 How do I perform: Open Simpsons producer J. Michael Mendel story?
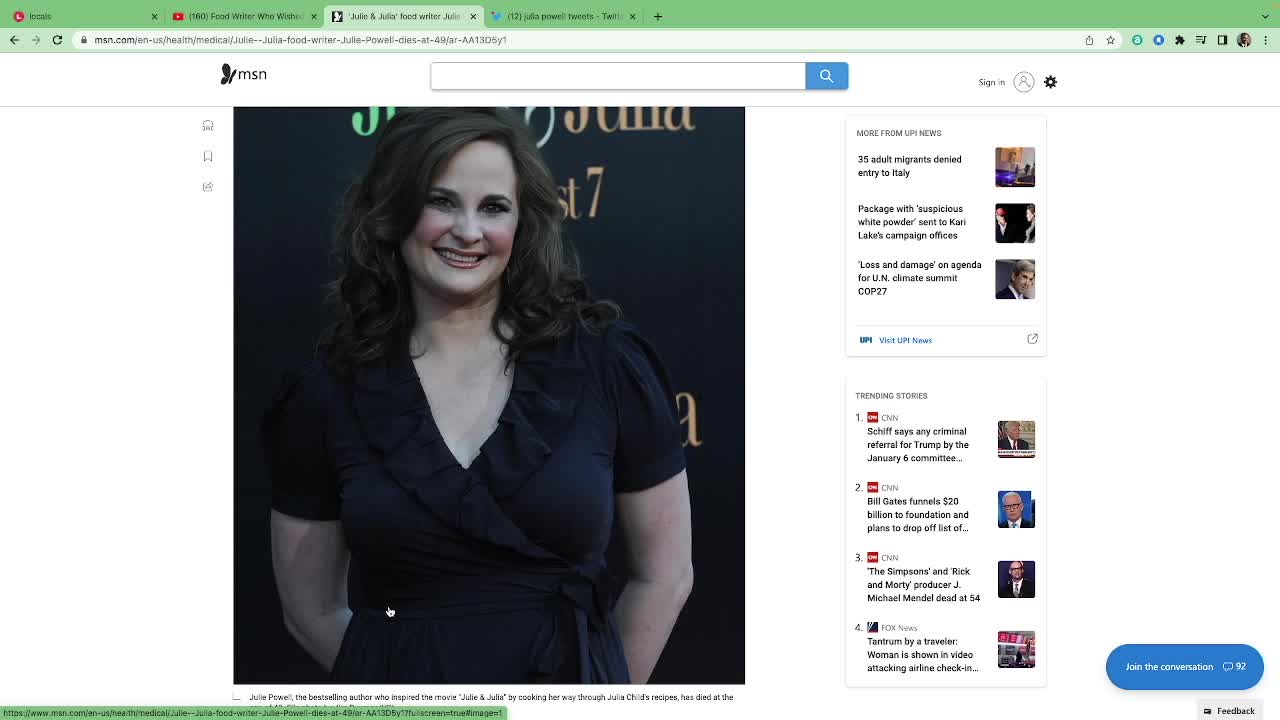(x=923, y=585)
